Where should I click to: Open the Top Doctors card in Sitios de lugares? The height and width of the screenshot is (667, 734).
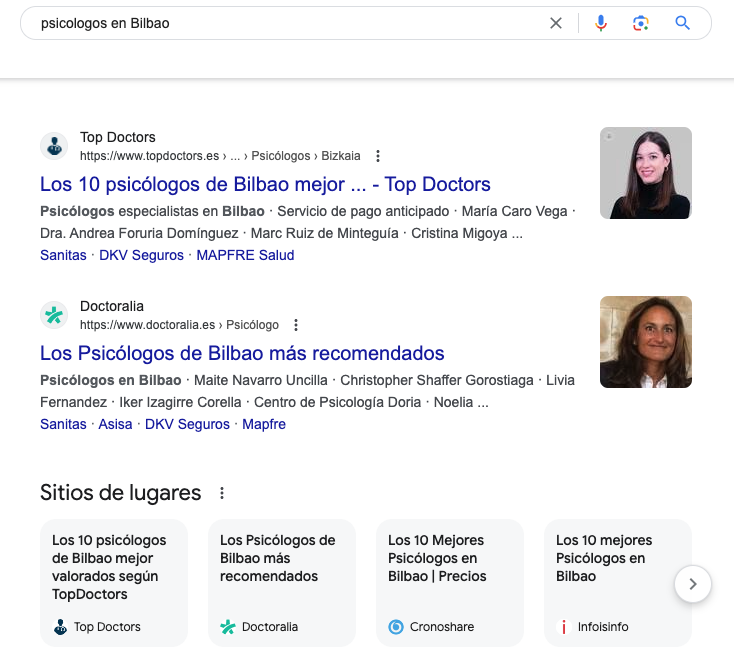coord(114,583)
